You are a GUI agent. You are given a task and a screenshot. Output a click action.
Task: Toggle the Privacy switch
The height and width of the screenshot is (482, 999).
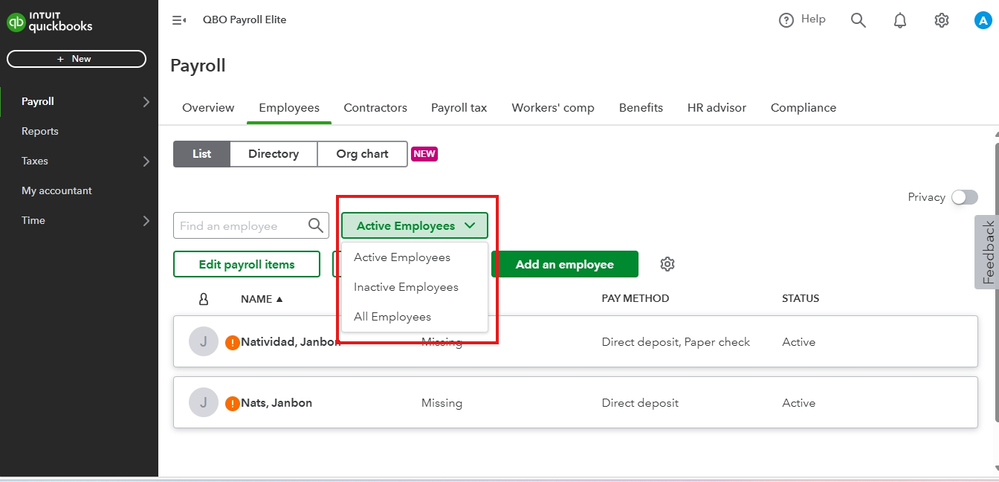pos(964,197)
